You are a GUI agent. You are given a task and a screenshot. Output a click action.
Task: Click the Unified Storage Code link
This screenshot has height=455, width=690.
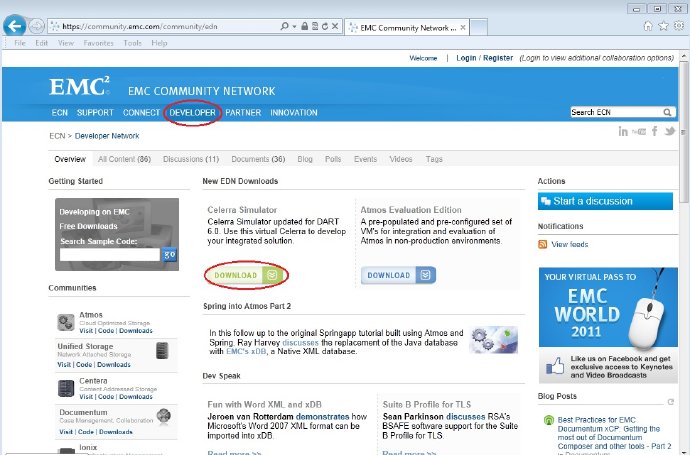pos(84,365)
